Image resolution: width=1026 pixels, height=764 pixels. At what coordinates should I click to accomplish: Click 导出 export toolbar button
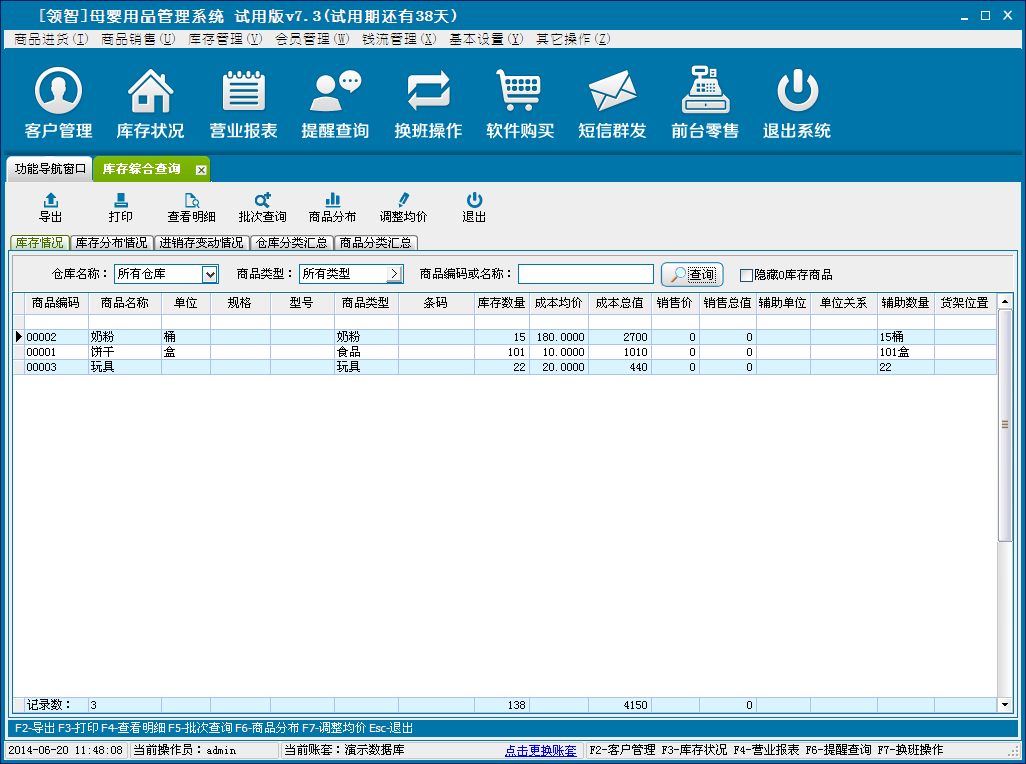(50, 208)
